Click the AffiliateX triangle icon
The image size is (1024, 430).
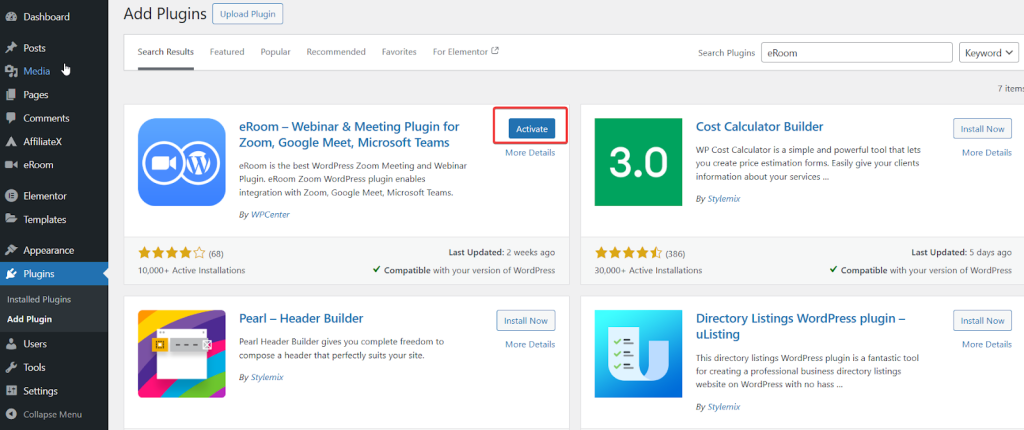[x=11, y=142]
